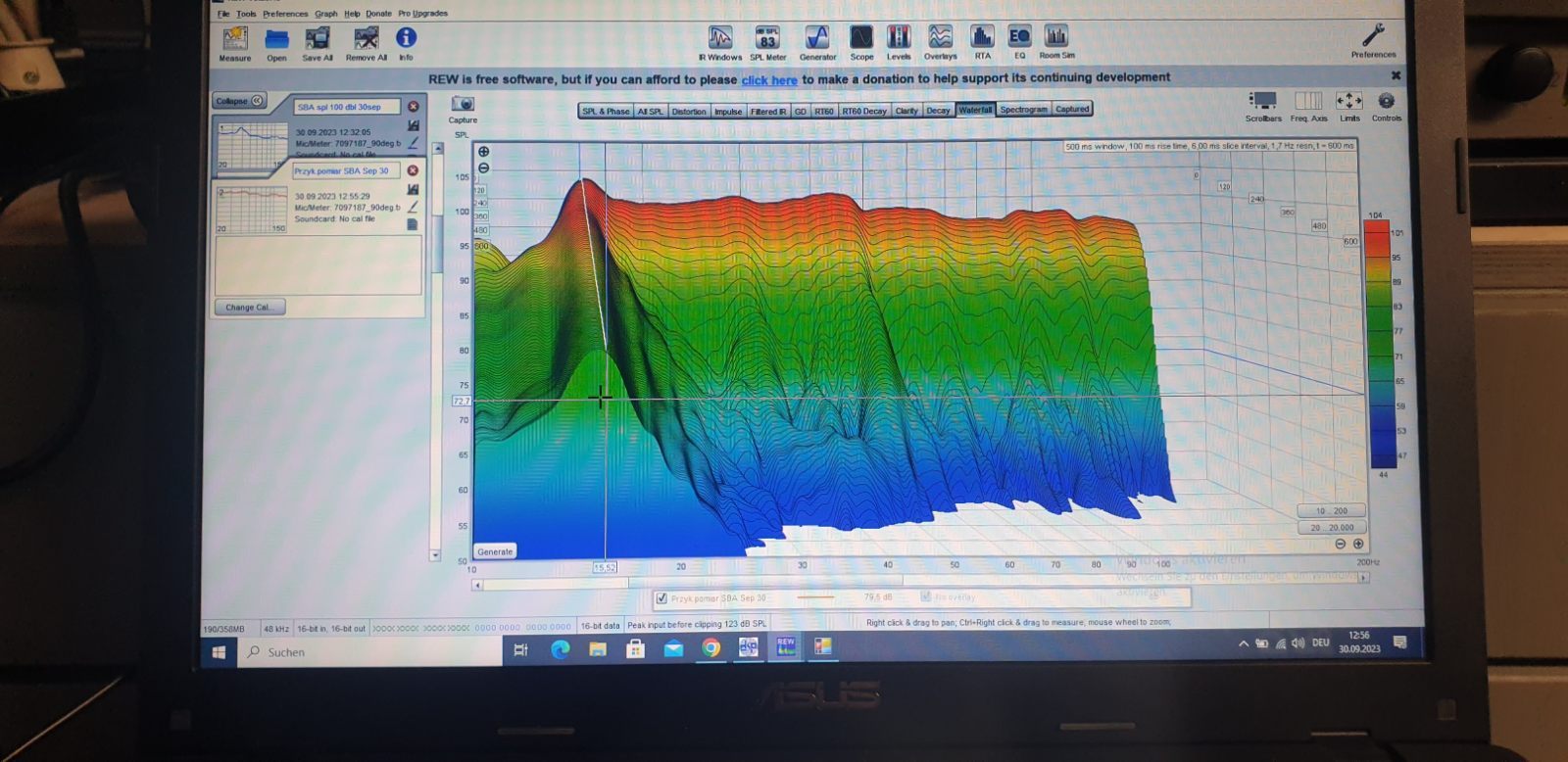
Task: Open the Overlays window
Action: click(x=940, y=37)
